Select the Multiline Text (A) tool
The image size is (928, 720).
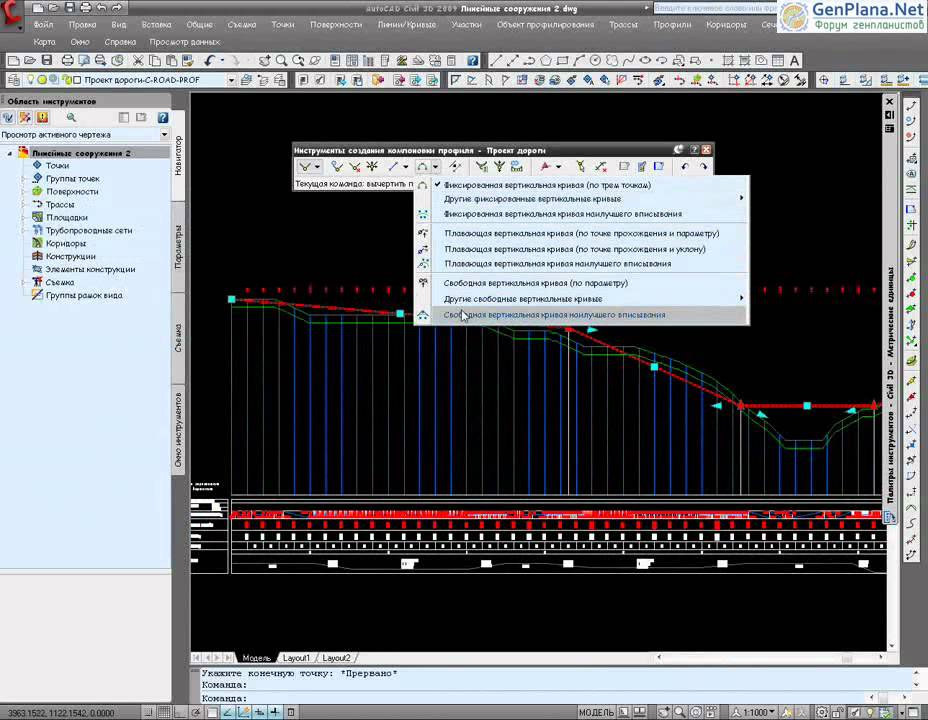pyautogui.click(x=794, y=60)
